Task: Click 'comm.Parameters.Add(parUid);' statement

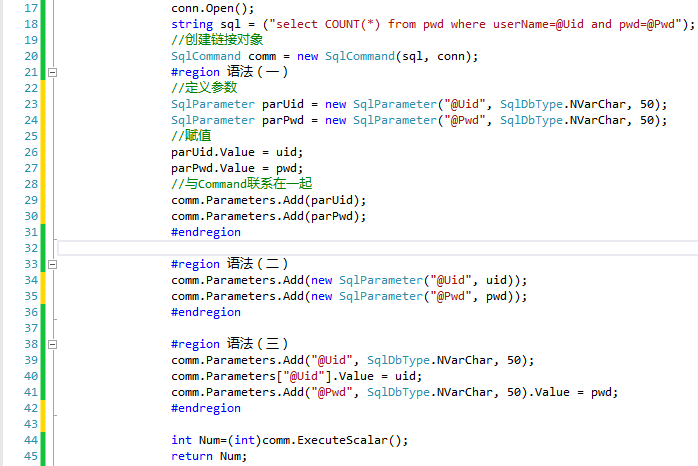Action: (268, 200)
